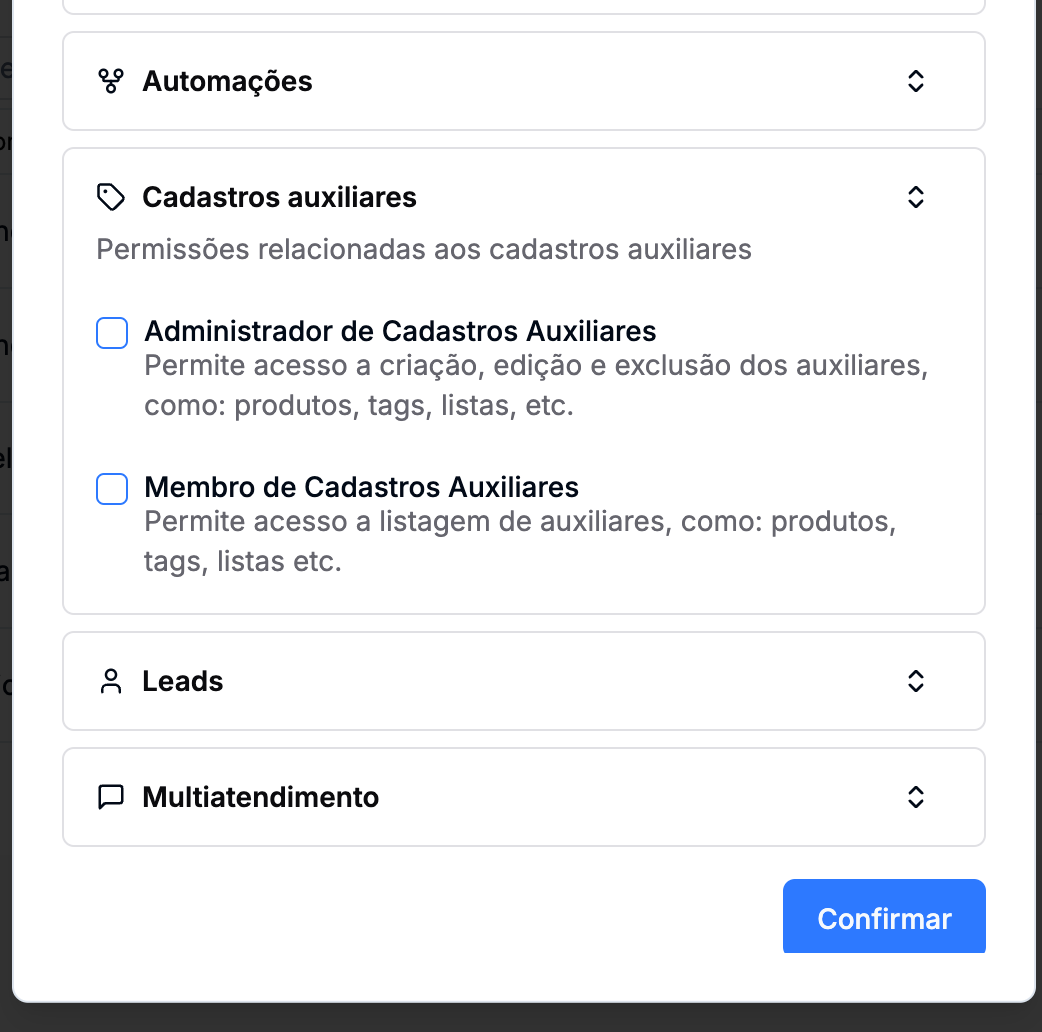
Task: Click the Administrador de Cadastros Auxiliares label
Action: tap(400, 331)
